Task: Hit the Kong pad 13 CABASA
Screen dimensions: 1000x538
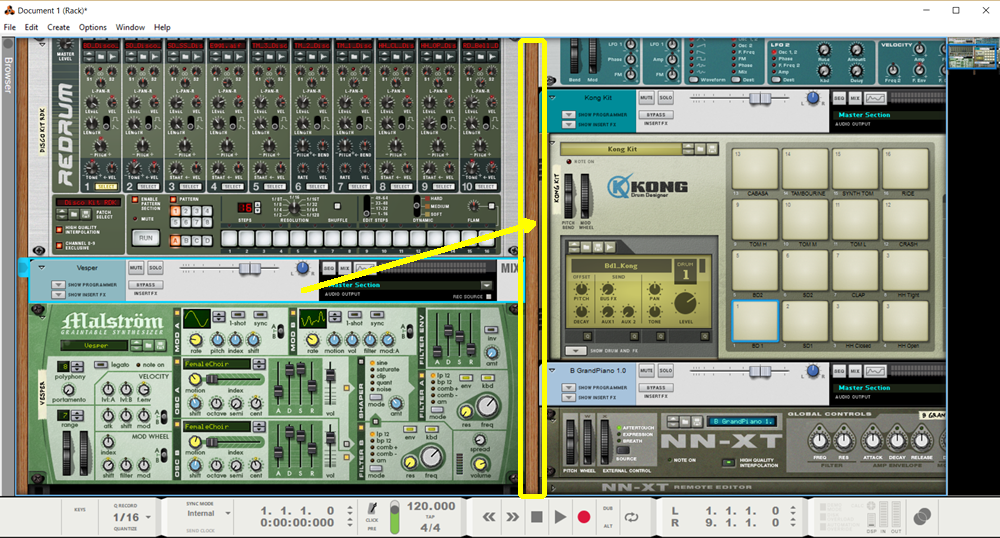Action: (x=756, y=168)
